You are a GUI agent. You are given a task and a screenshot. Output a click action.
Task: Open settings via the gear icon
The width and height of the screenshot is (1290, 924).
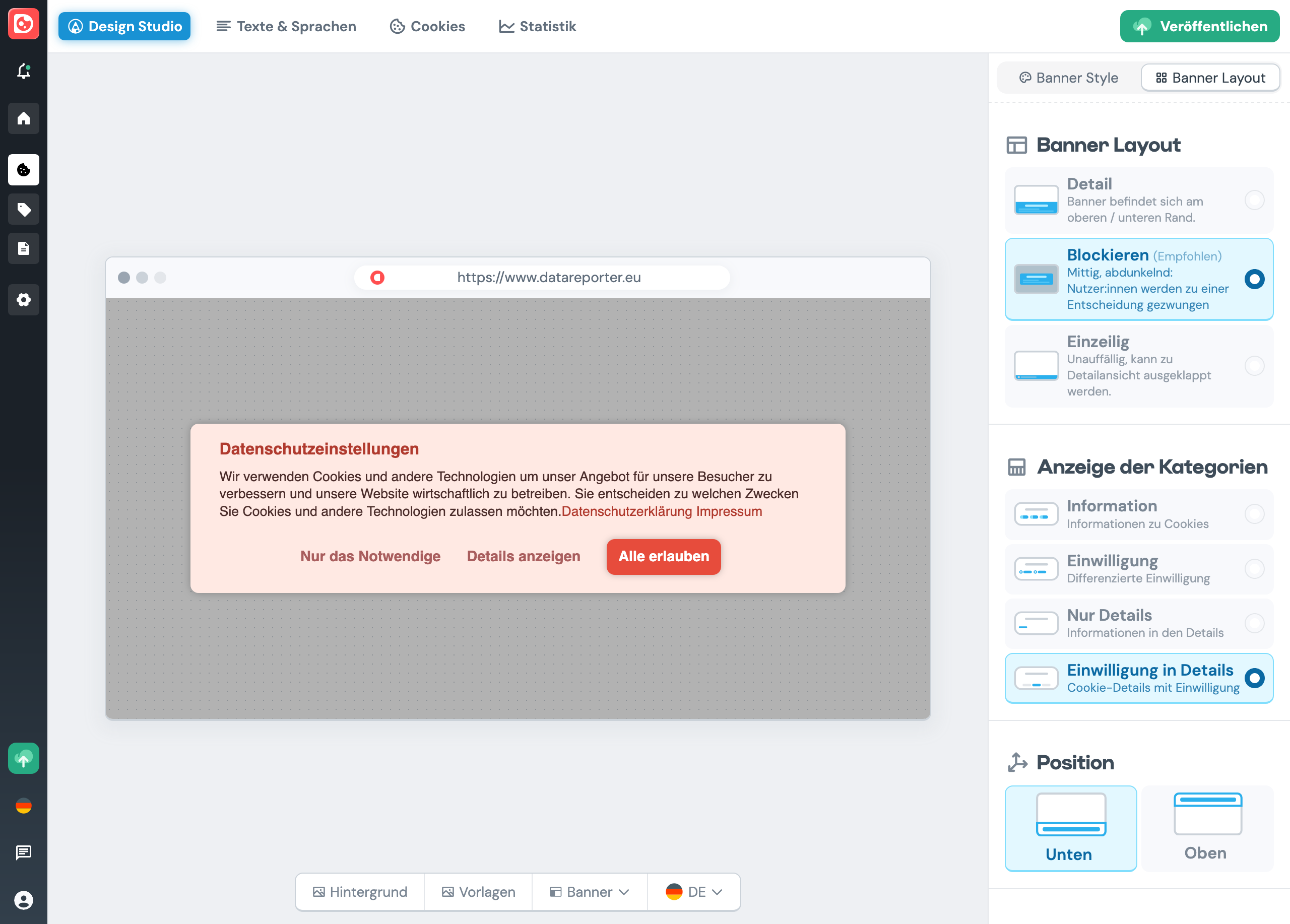23,300
